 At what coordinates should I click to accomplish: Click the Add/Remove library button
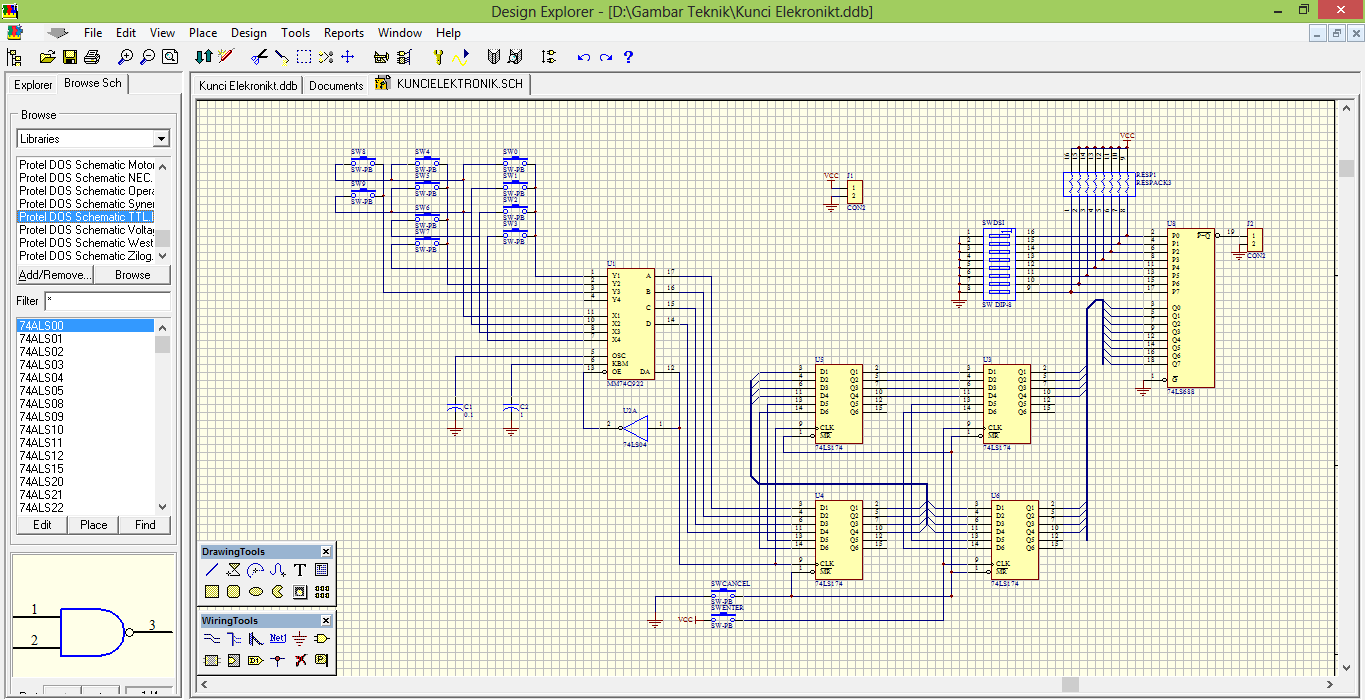point(55,274)
